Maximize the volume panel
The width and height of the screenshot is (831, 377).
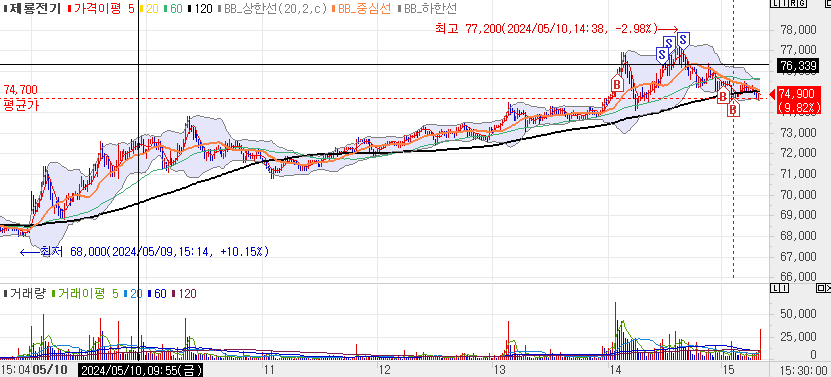(821, 288)
